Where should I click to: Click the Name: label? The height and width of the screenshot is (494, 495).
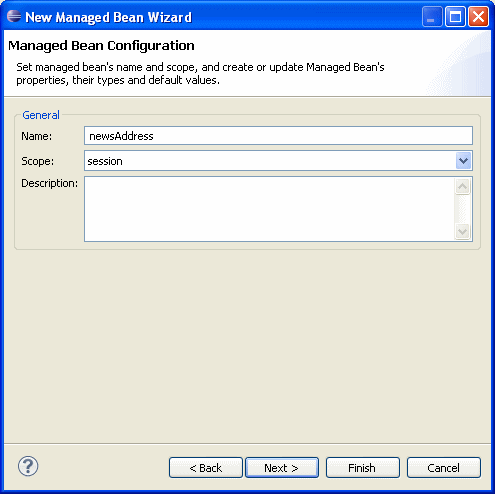coord(37,136)
